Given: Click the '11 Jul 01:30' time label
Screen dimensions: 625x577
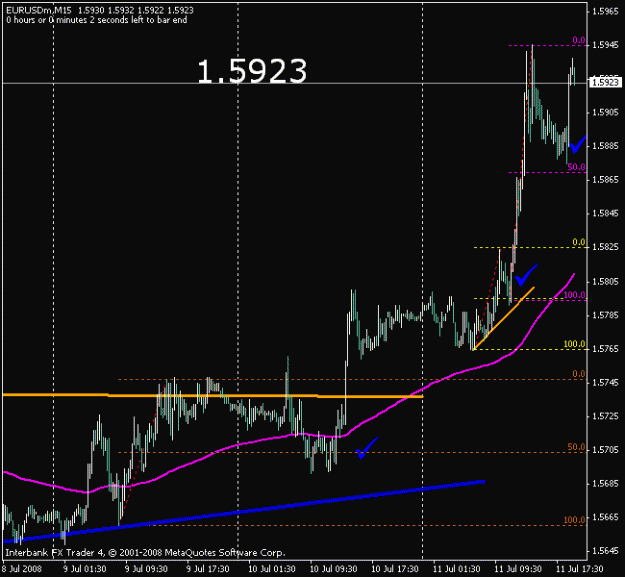Looking at the screenshot, I should click(x=457, y=569).
